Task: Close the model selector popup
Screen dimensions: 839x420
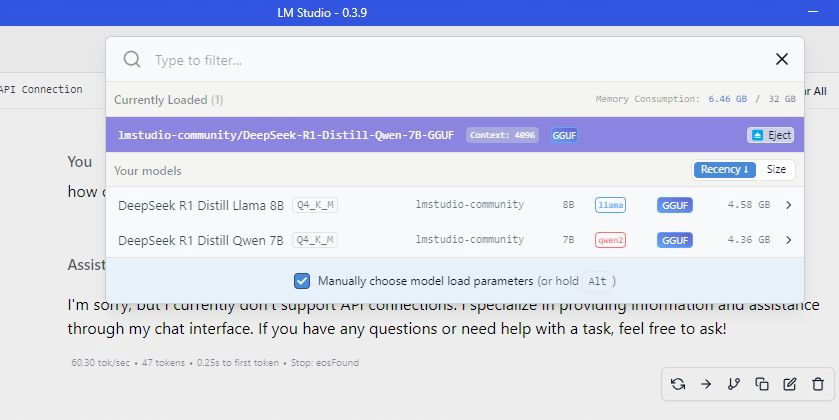Action: pyautogui.click(x=782, y=60)
